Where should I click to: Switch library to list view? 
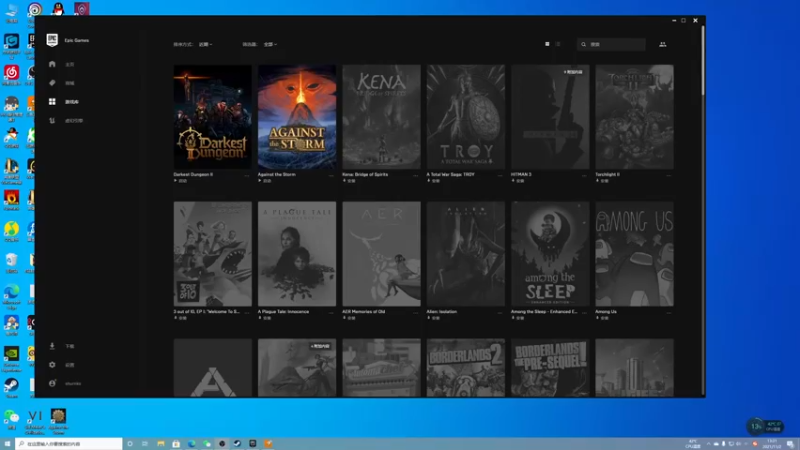pyautogui.click(x=558, y=44)
